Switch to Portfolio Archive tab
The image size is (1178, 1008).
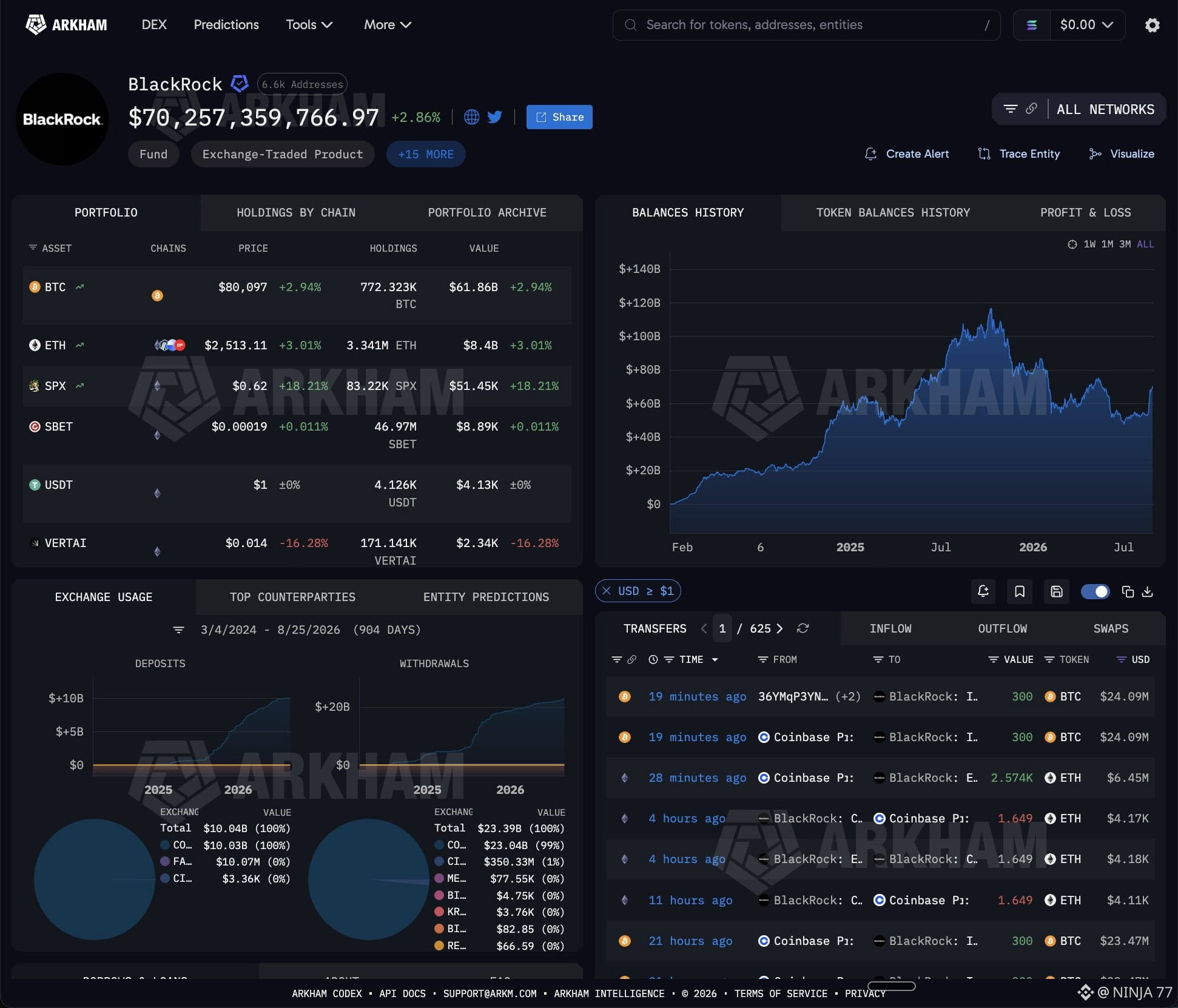(x=487, y=212)
